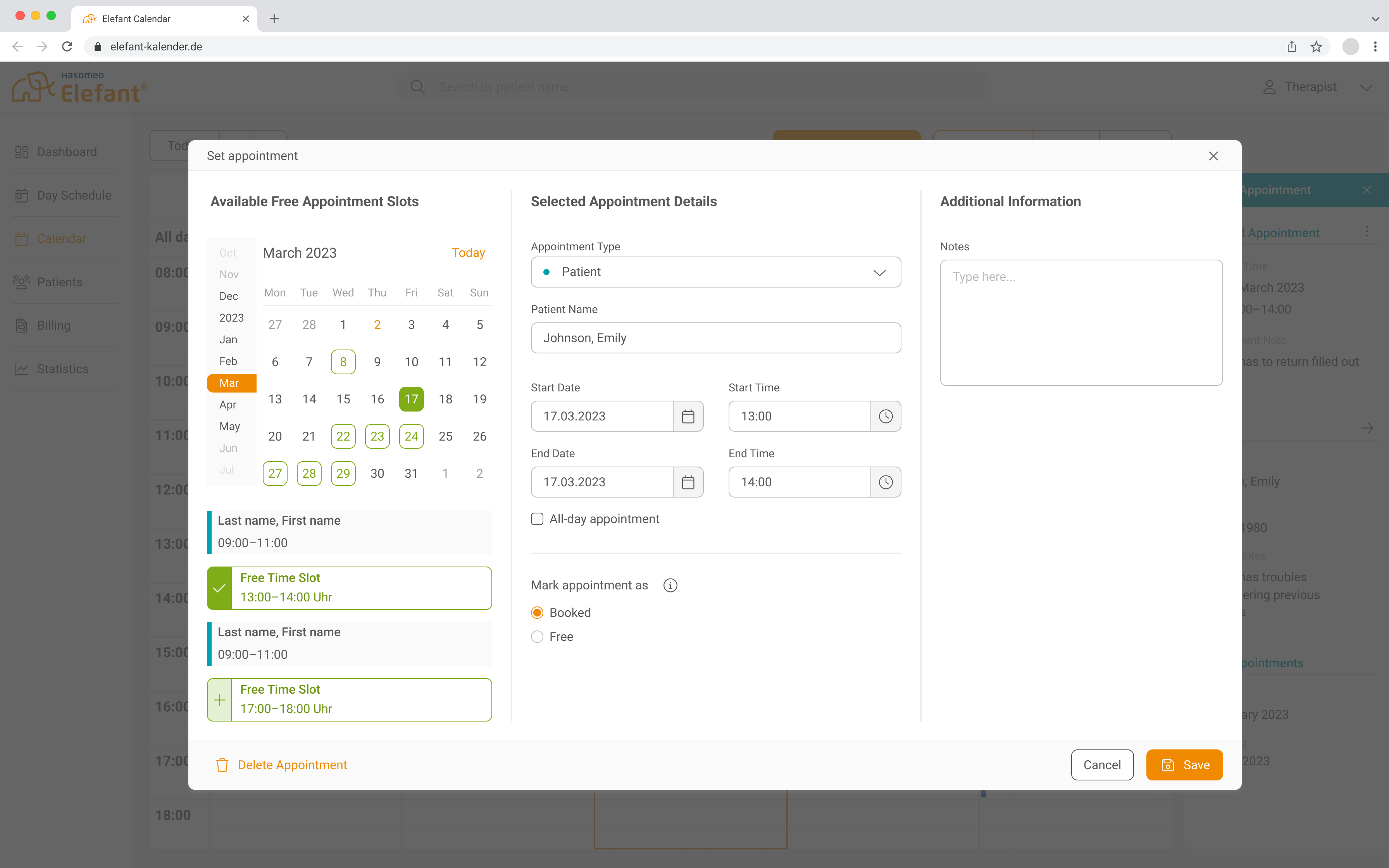Screen dimensions: 1389x868
Task: Click the search magnifier icon
Action: tap(417, 87)
